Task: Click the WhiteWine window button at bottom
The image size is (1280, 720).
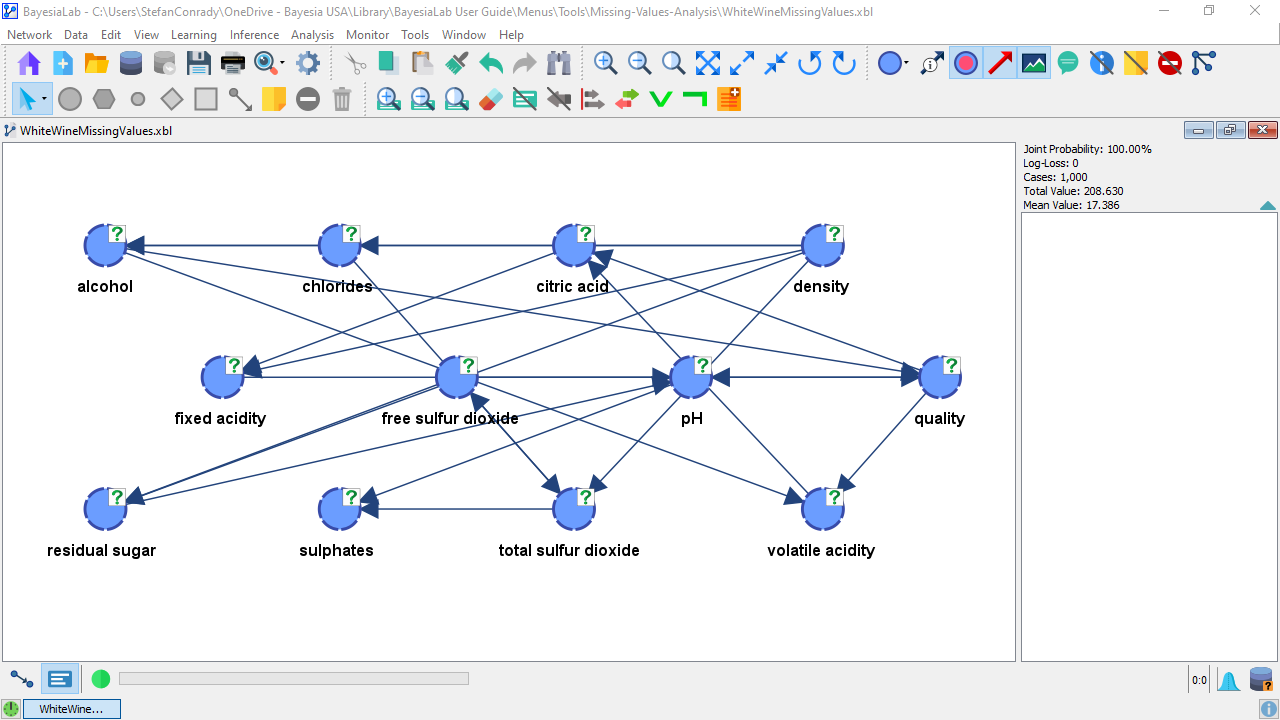Action: coord(71,709)
